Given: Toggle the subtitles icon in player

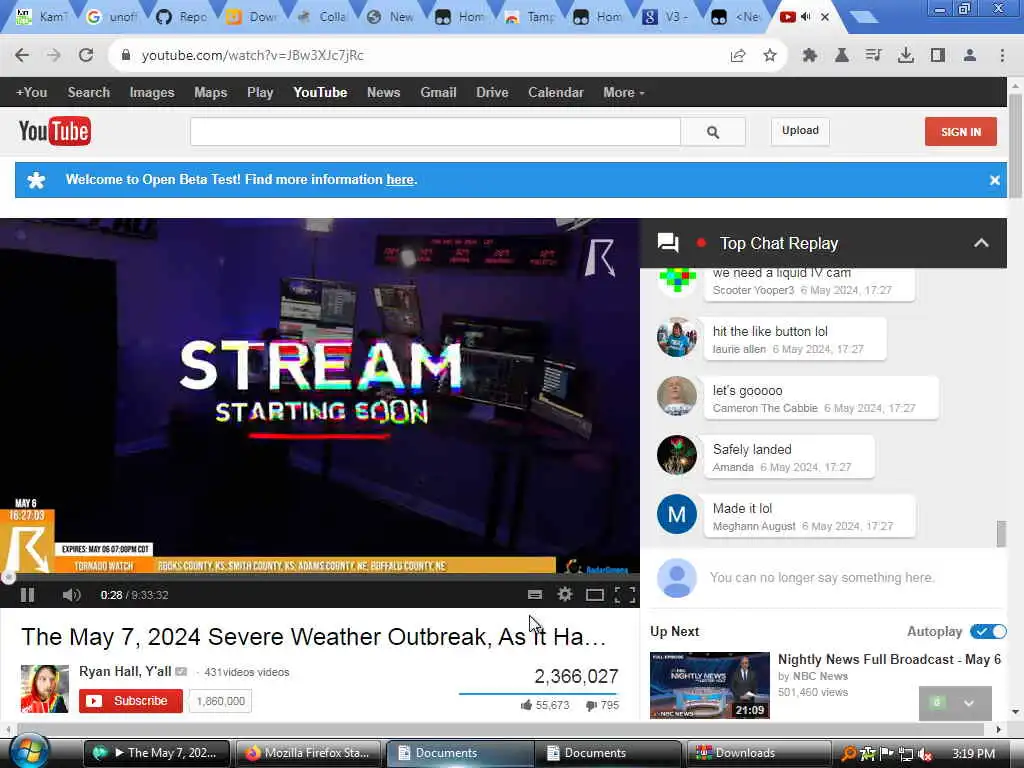Looking at the screenshot, I should (535, 594).
